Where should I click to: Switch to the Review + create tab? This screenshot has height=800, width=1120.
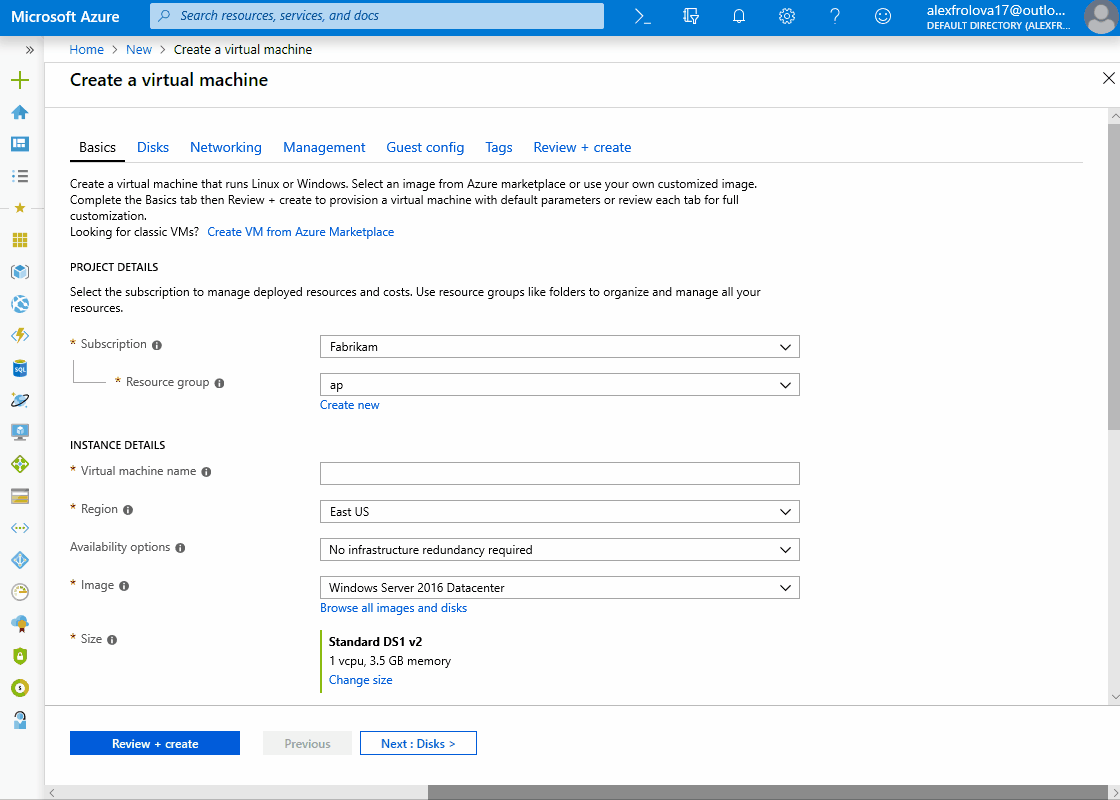pyautogui.click(x=582, y=147)
